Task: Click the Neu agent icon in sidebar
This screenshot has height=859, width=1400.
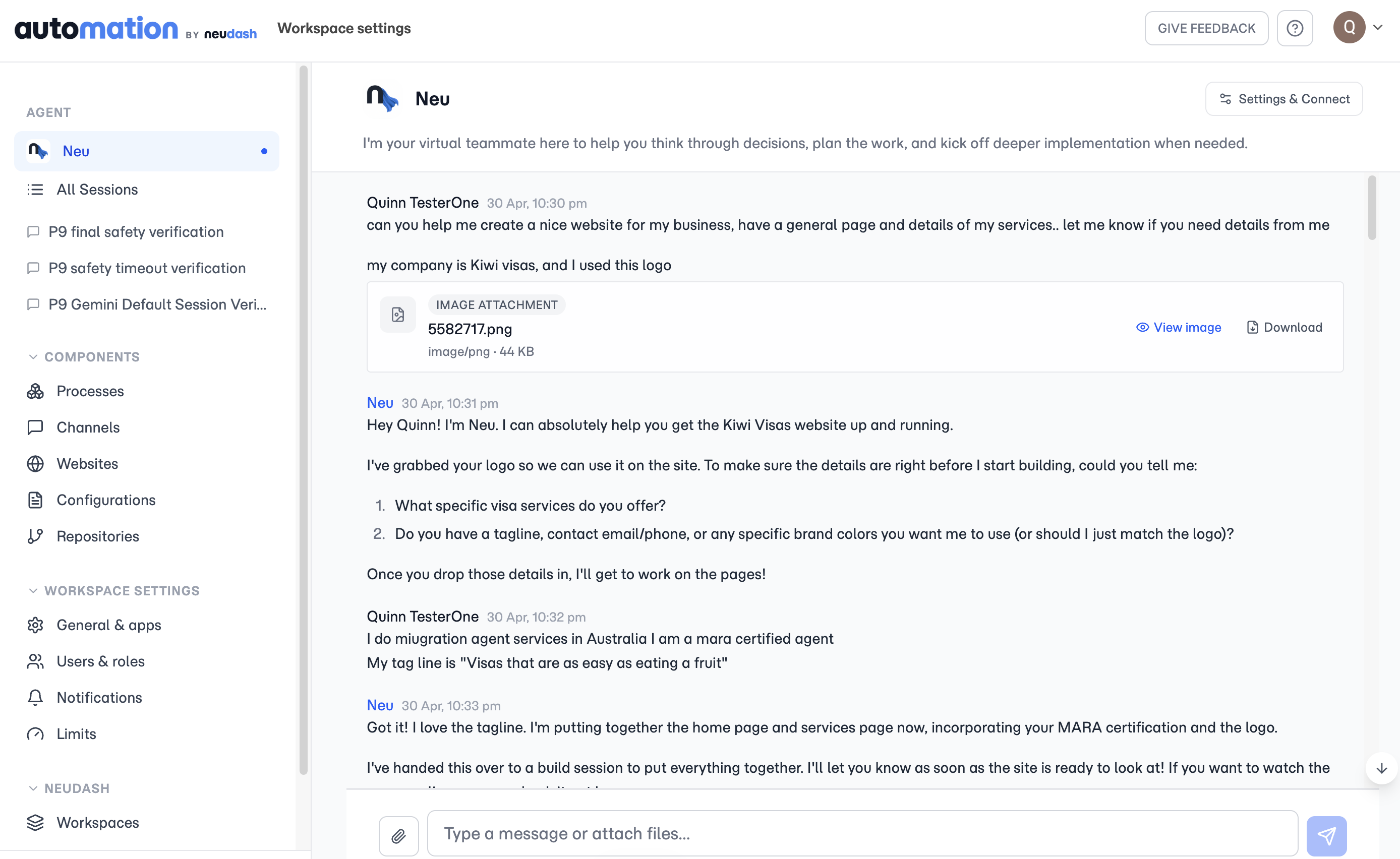Action: pyautogui.click(x=38, y=151)
